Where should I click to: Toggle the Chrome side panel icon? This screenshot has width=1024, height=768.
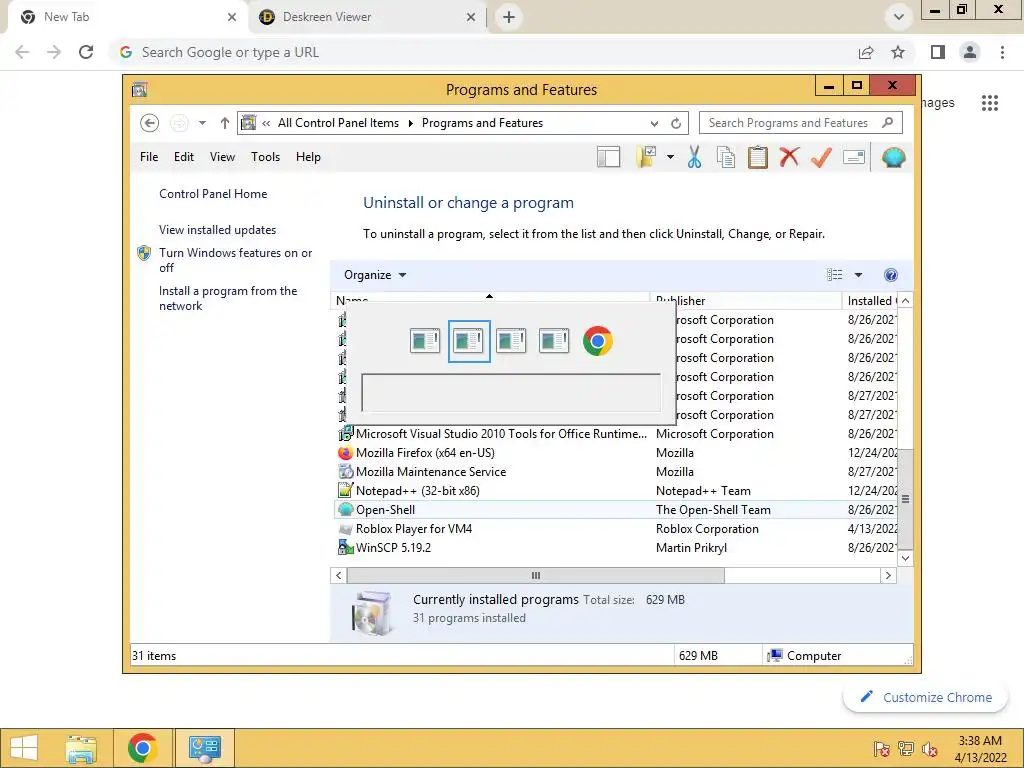[938, 52]
